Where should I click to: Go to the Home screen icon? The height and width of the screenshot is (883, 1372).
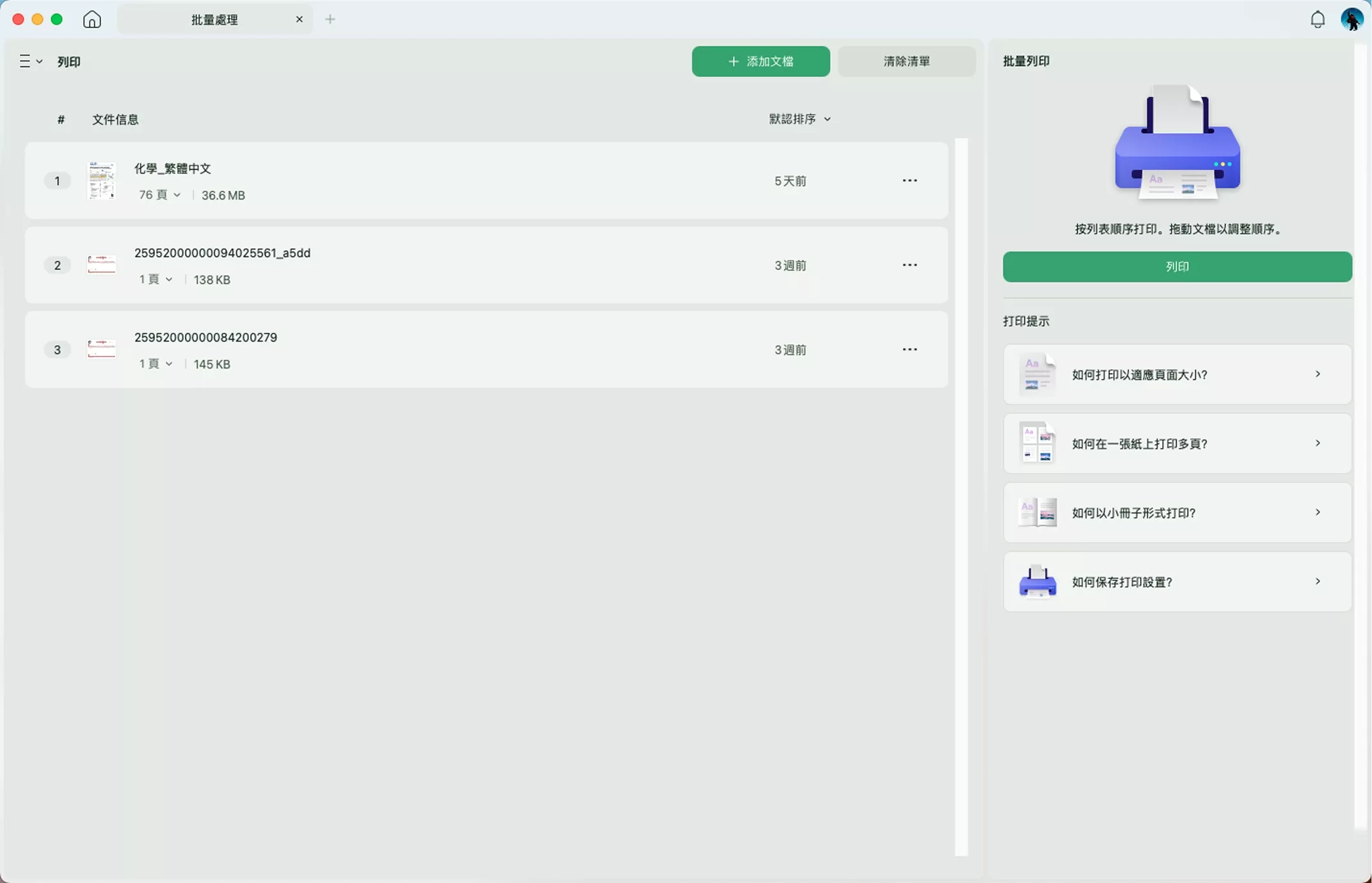[x=92, y=19]
